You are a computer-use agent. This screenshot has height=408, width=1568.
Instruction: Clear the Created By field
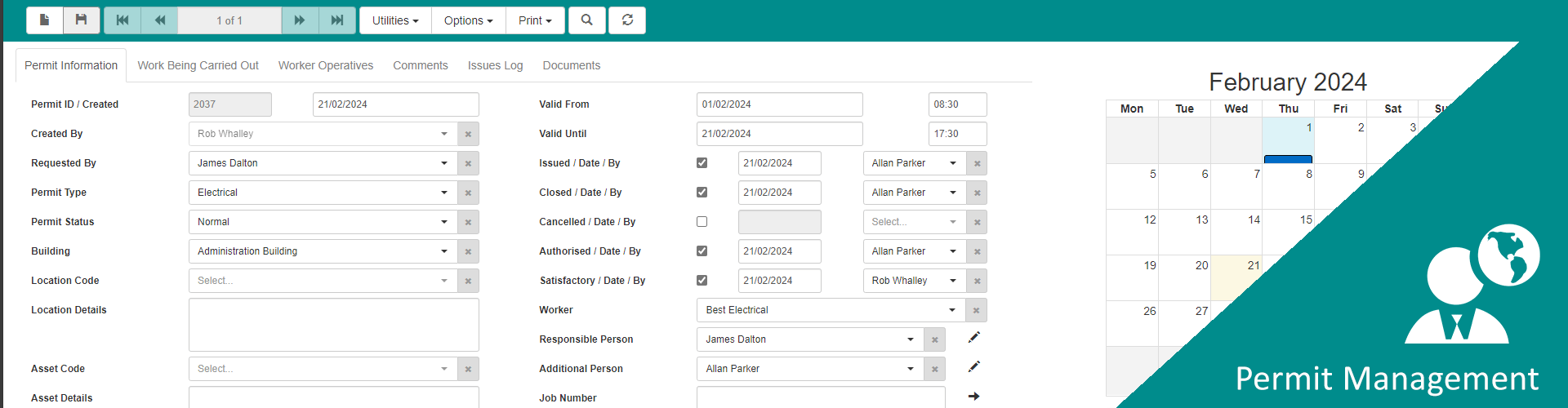(x=468, y=134)
